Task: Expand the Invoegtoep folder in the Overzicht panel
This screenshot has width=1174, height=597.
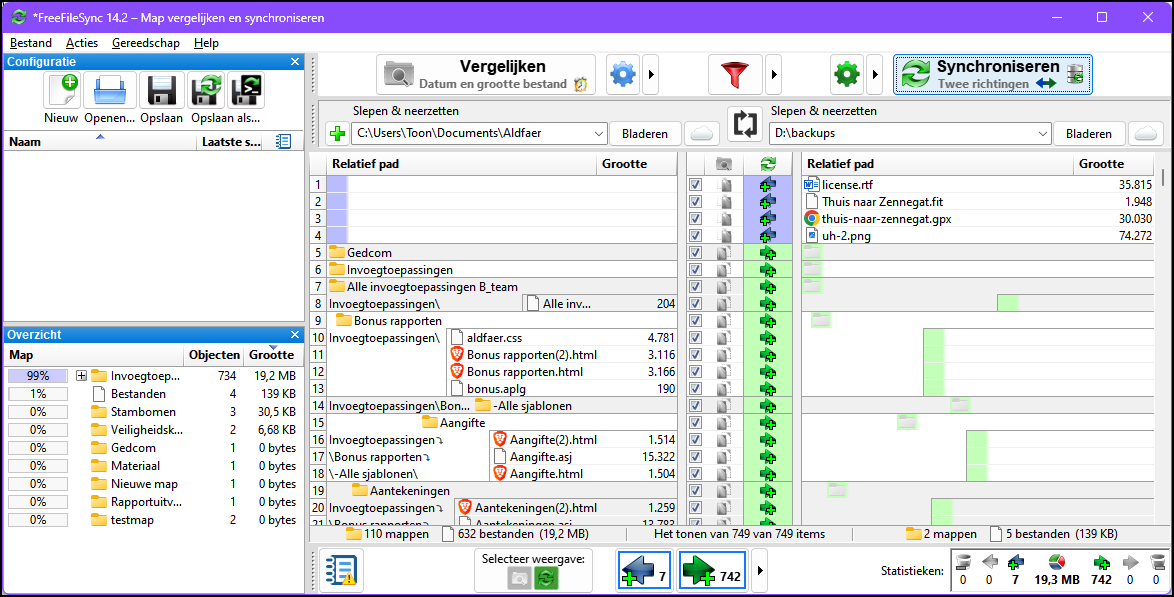Action: point(81,375)
